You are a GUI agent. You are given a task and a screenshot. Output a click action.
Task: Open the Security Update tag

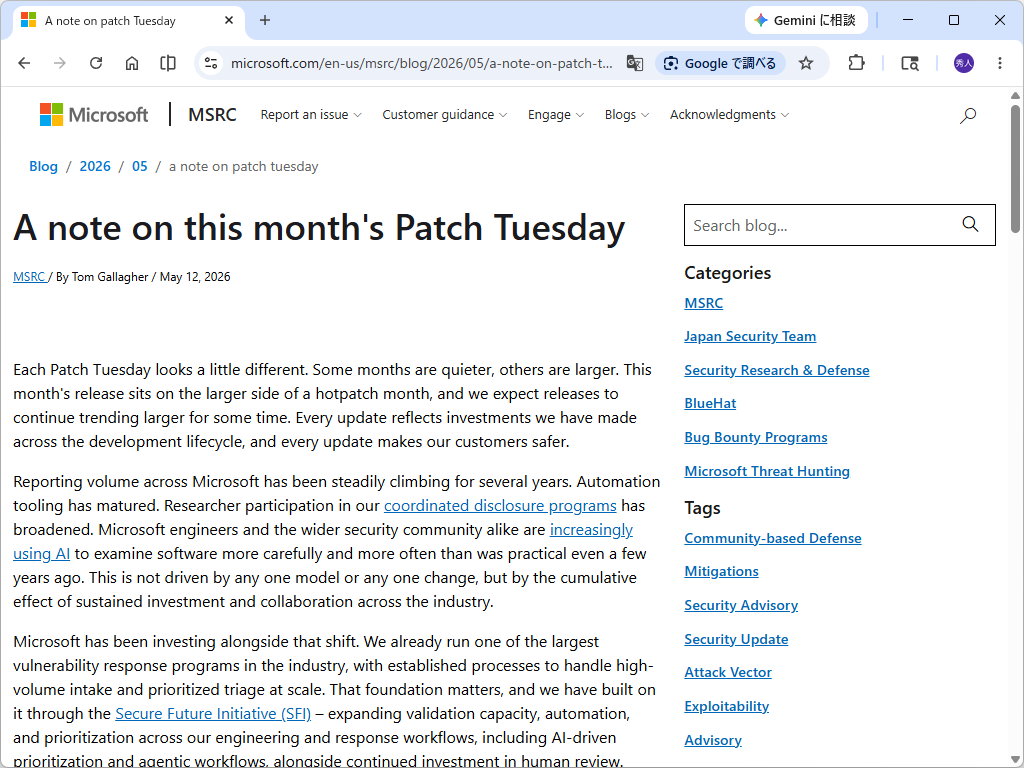click(x=736, y=639)
